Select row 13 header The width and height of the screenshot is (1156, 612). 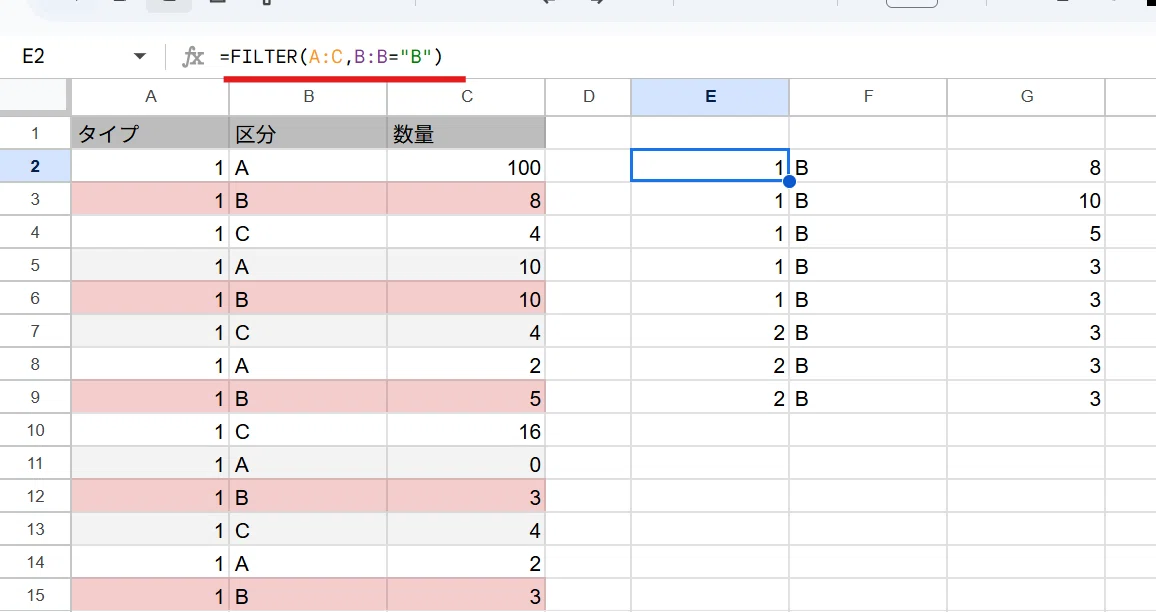click(x=35, y=530)
